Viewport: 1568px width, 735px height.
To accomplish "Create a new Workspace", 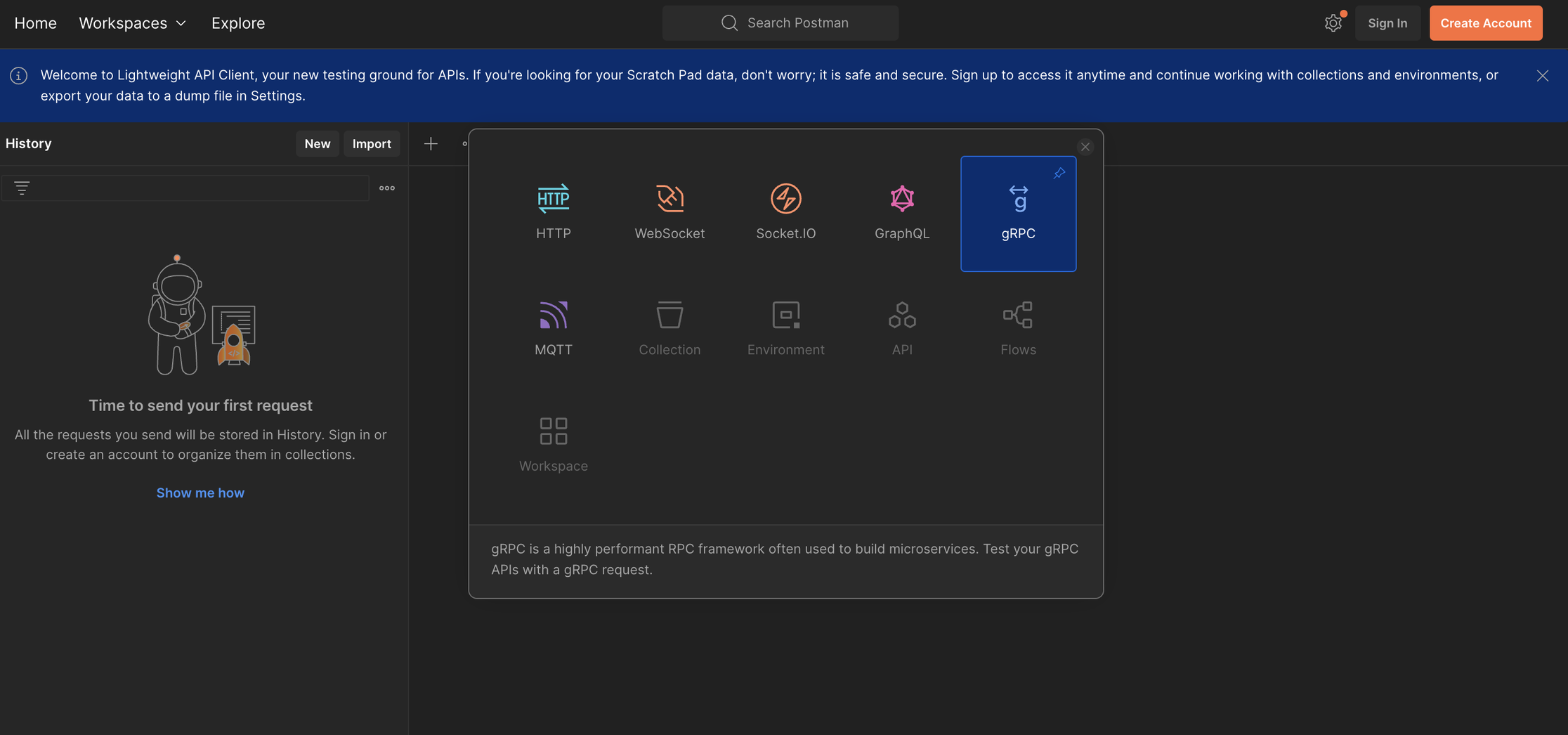I will 553,443.
